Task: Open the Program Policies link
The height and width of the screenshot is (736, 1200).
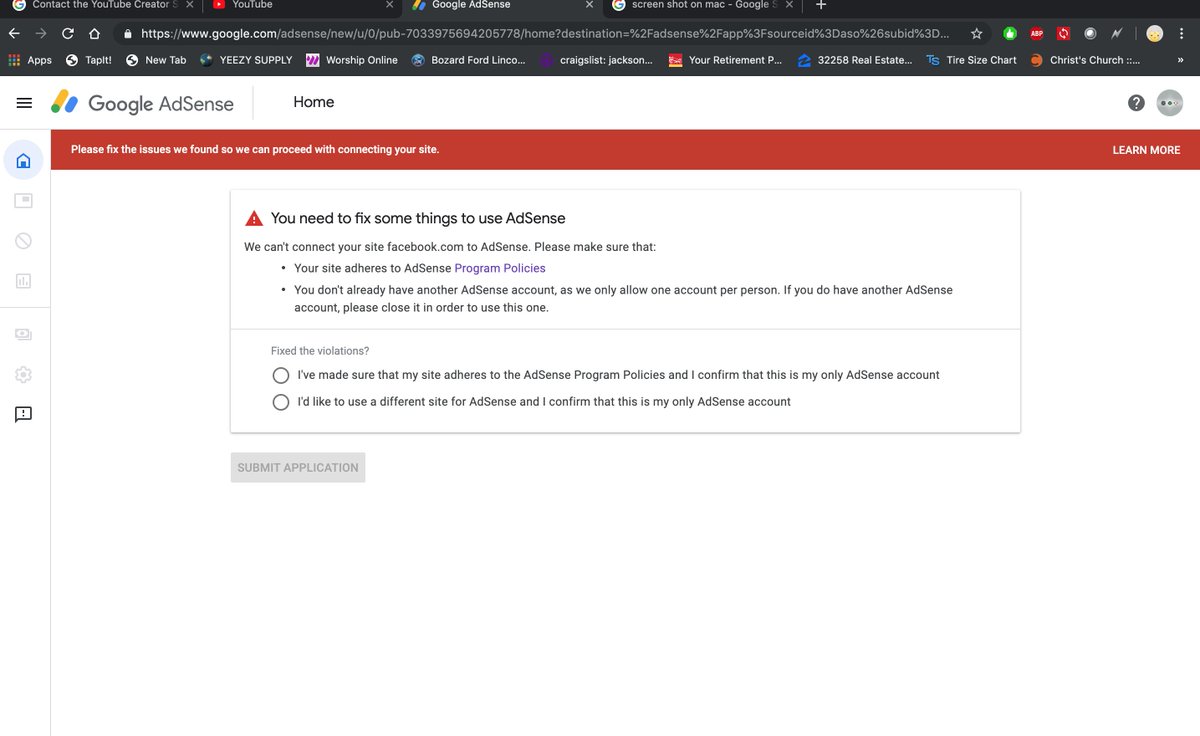Action: 500,268
